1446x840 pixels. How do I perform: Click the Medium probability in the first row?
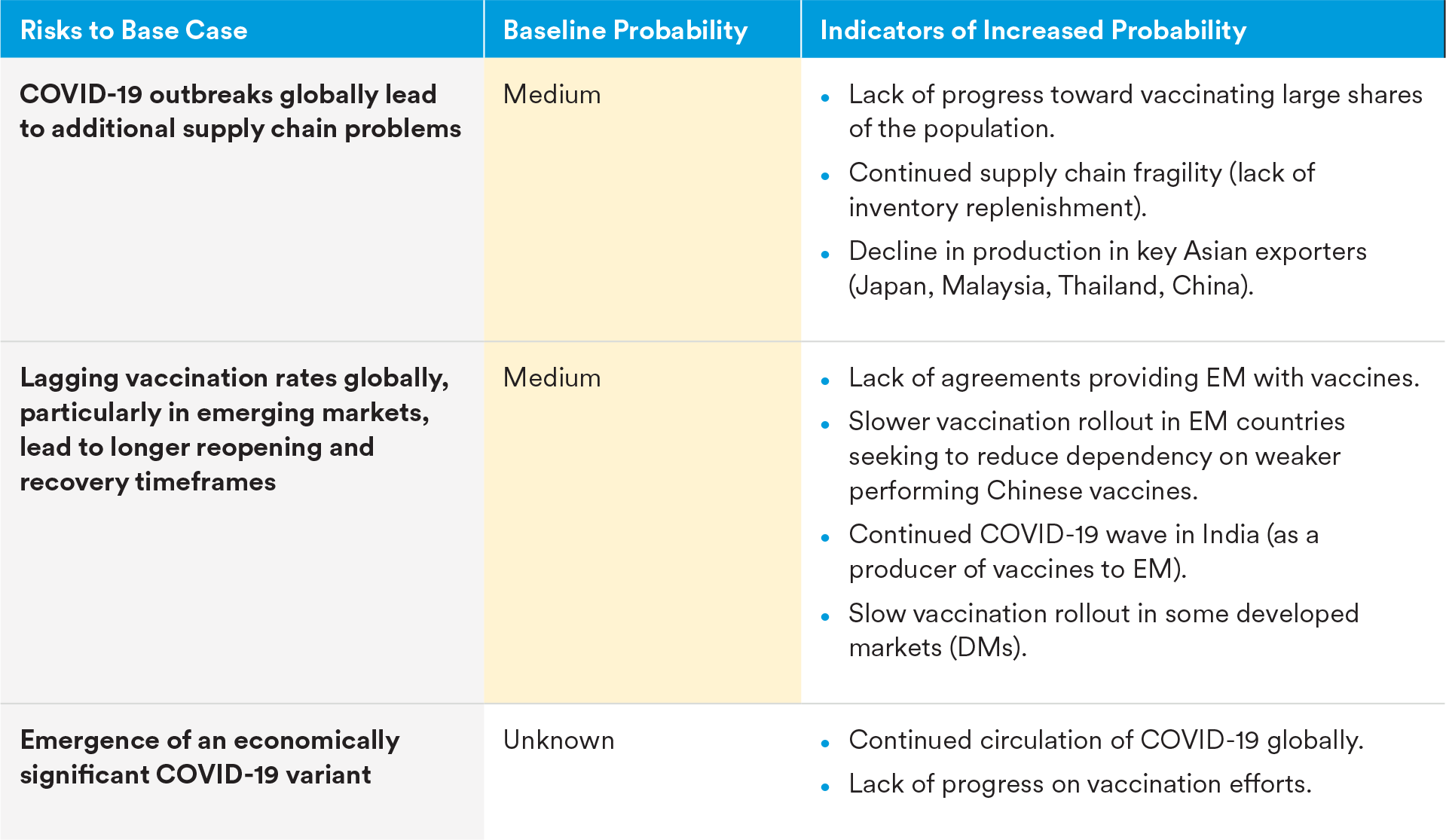coord(552,95)
